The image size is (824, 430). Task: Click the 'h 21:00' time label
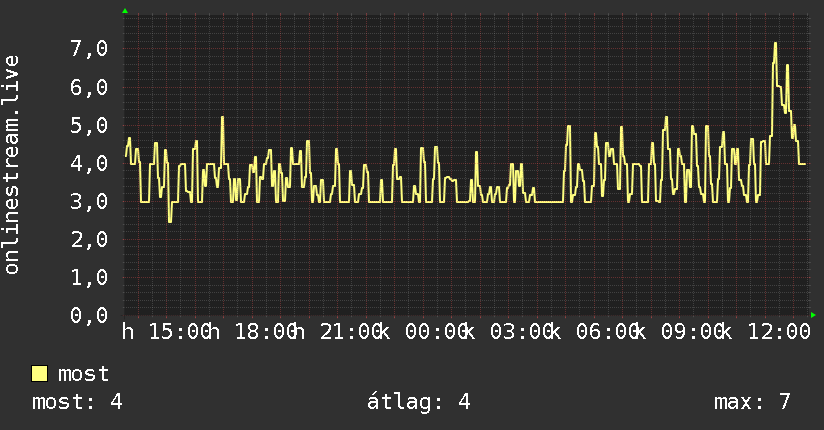tap(337, 332)
